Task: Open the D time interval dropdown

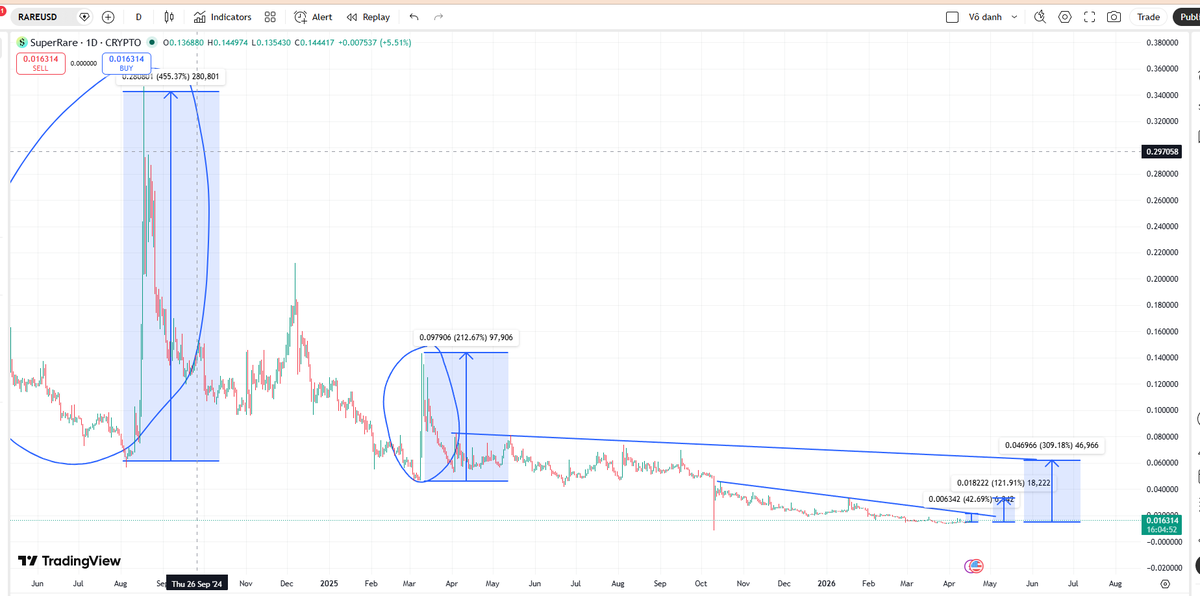Action: point(138,17)
